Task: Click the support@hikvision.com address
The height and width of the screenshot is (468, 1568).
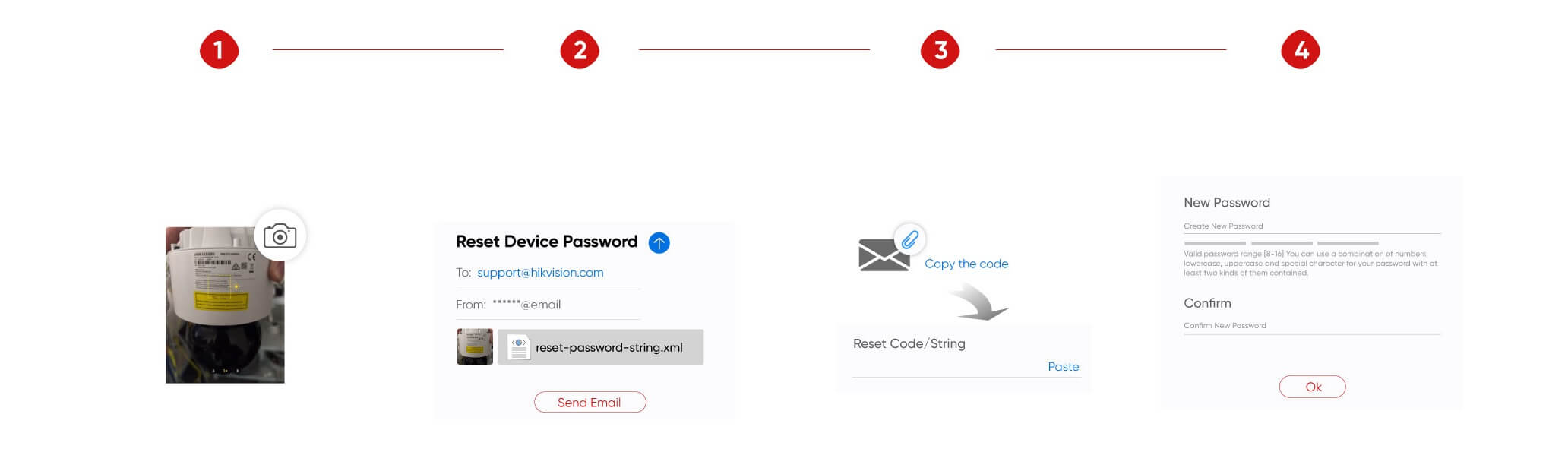Action: click(x=540, y=273)
